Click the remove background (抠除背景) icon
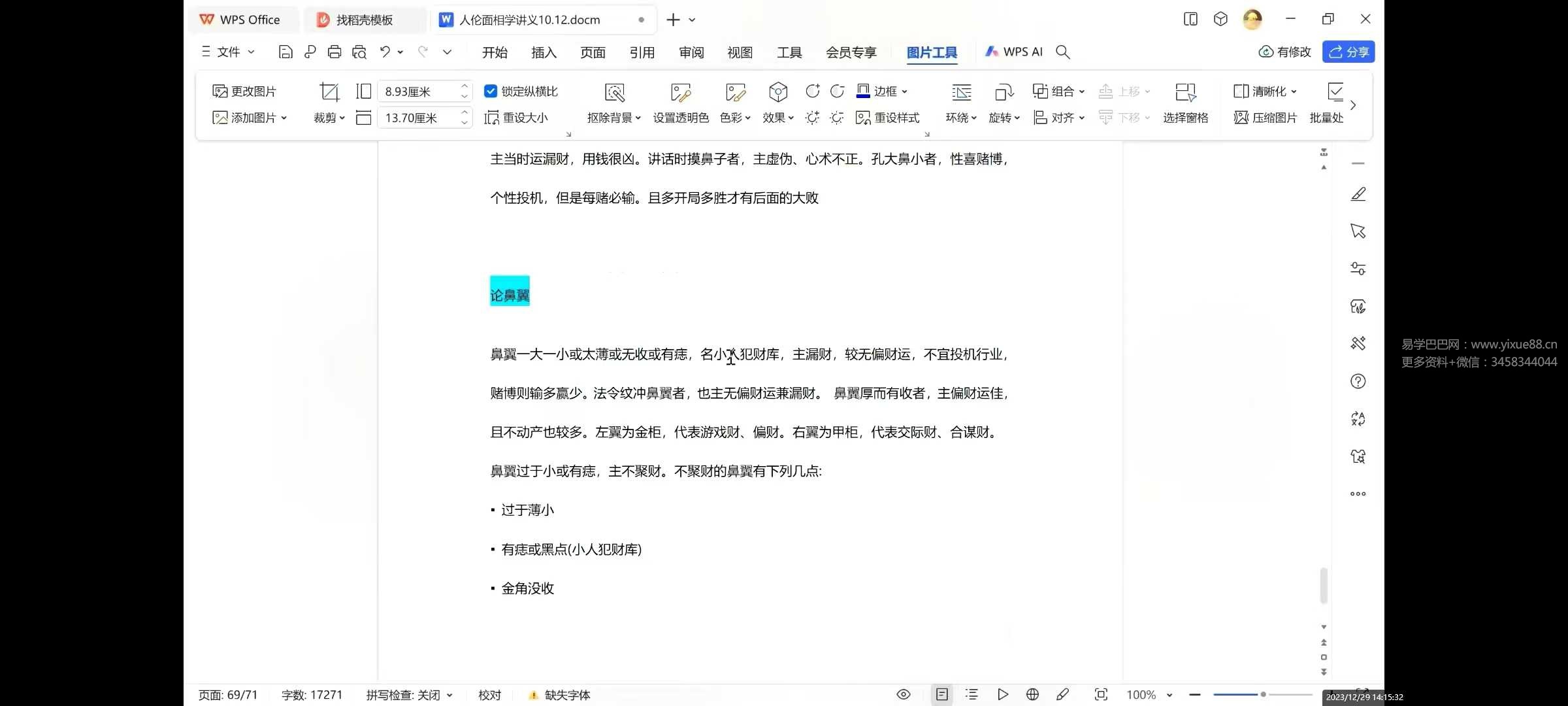1568x706 pixels. (x=614, y=92)
